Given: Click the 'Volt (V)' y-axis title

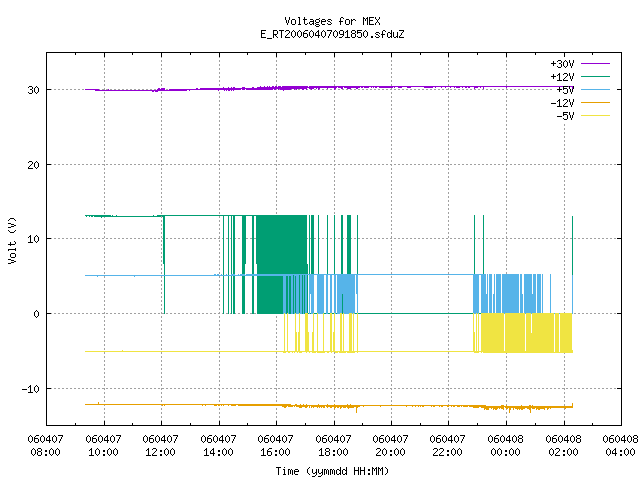Looking at the screenshot, I should (12, 240).
